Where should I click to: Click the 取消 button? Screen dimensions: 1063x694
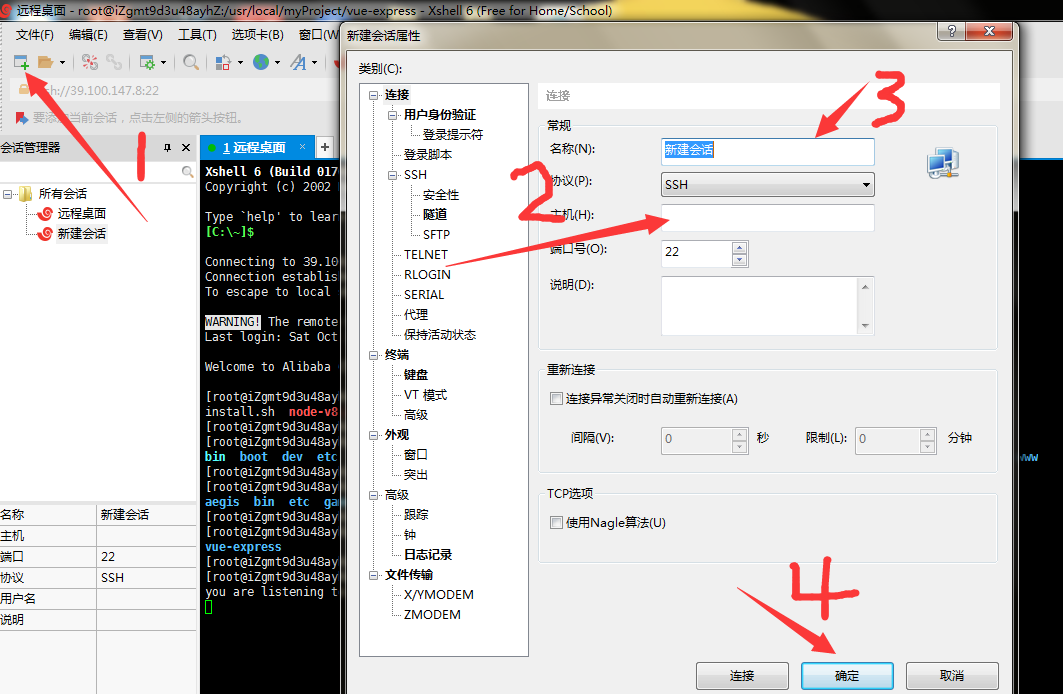click(x=952, y=676)
